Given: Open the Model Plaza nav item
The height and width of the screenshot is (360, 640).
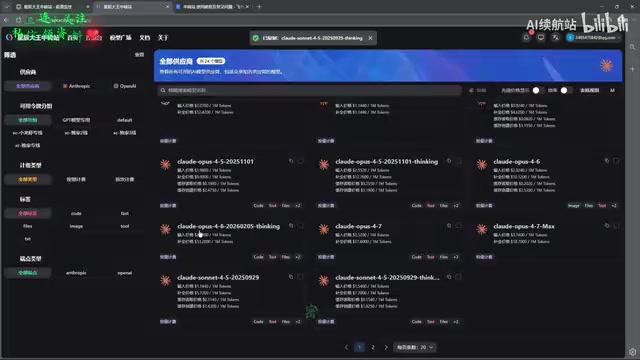Looking at the screenshot, I should coord(120,38).
